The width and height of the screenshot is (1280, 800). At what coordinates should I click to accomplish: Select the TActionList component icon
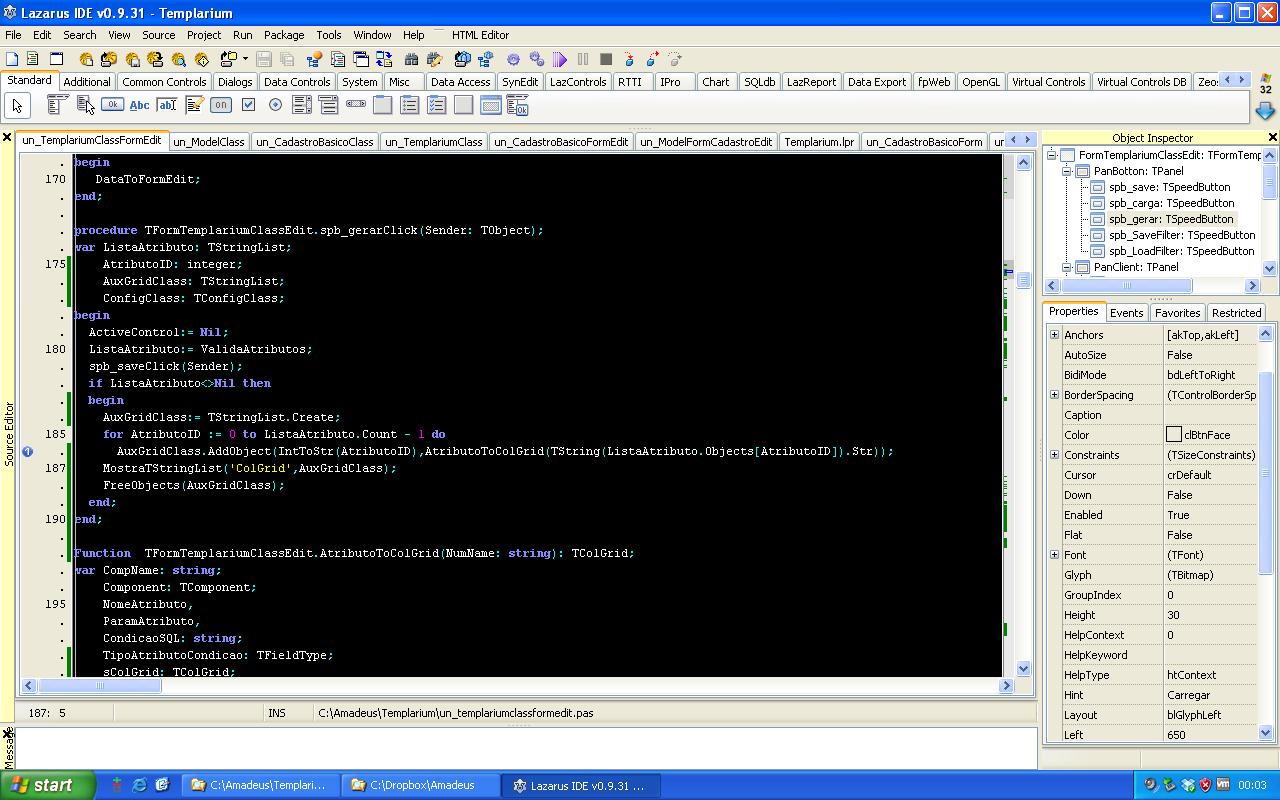coord(518,104)
